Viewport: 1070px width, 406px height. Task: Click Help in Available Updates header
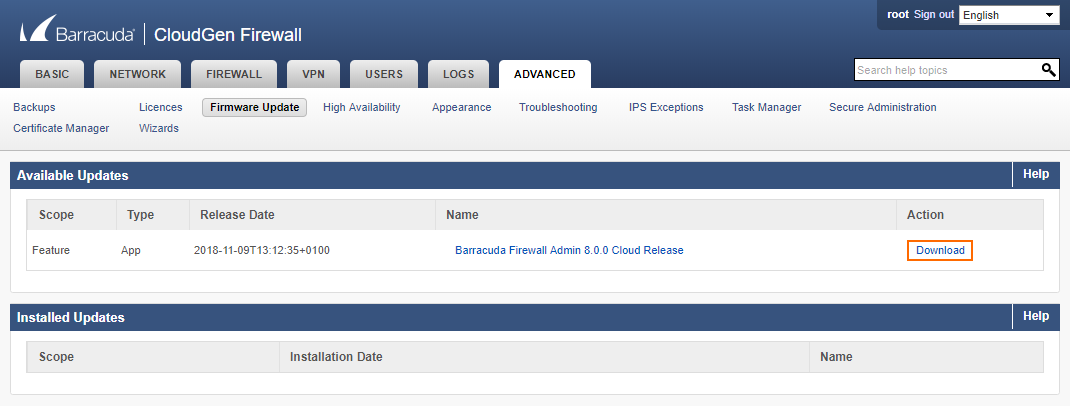pyautogui.click(x=1035, y=174)
